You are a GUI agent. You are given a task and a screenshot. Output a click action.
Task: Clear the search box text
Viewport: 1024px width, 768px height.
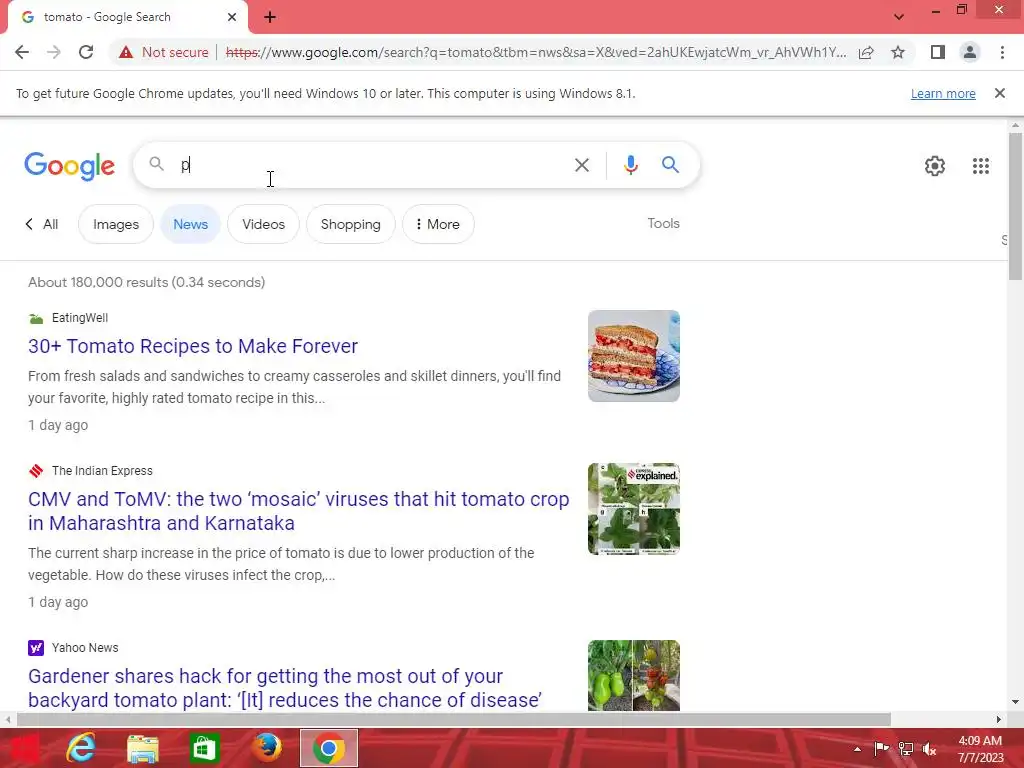point(581,165)
